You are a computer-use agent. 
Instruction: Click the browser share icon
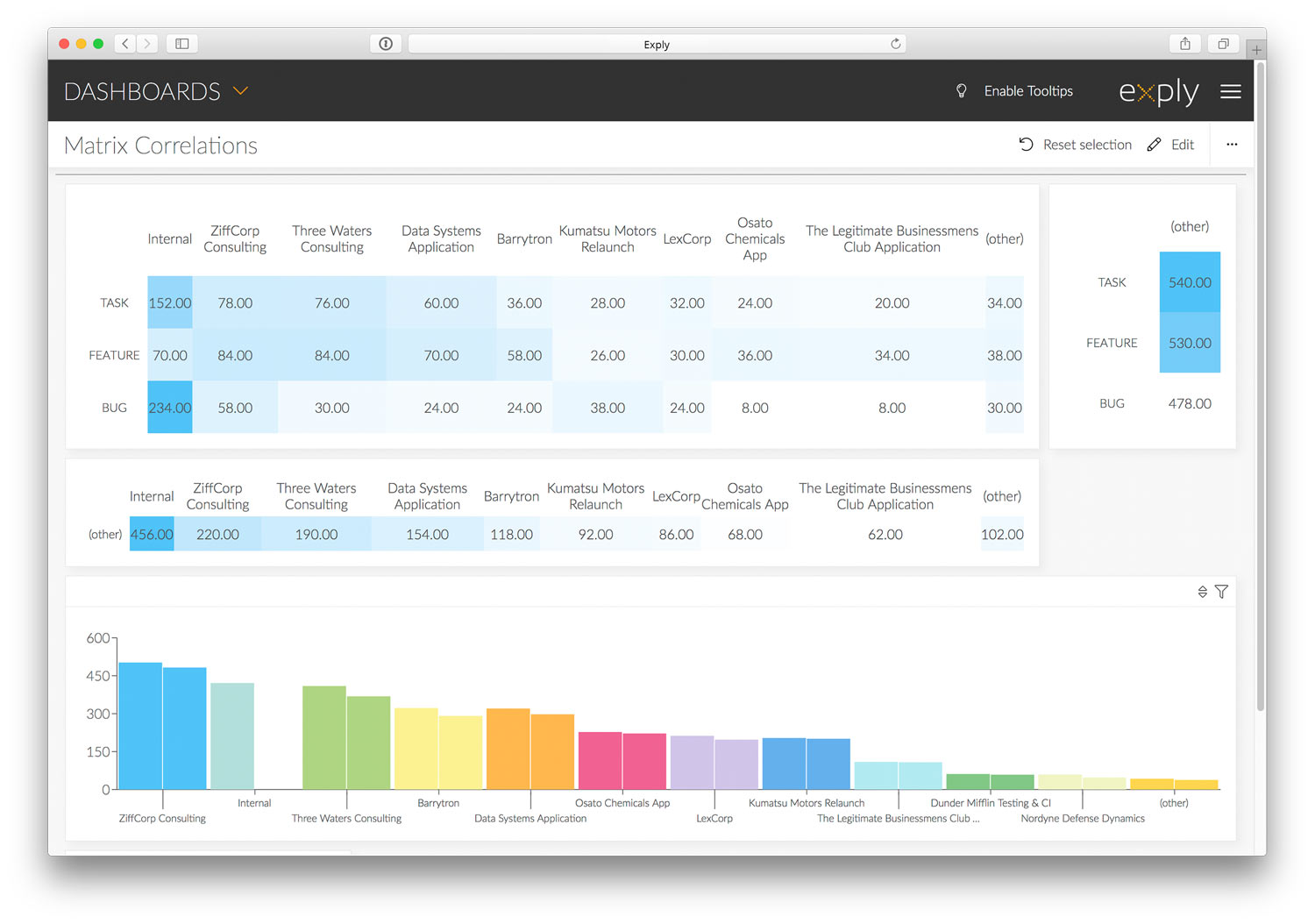pyautogui.click(x=1185, y=43)
